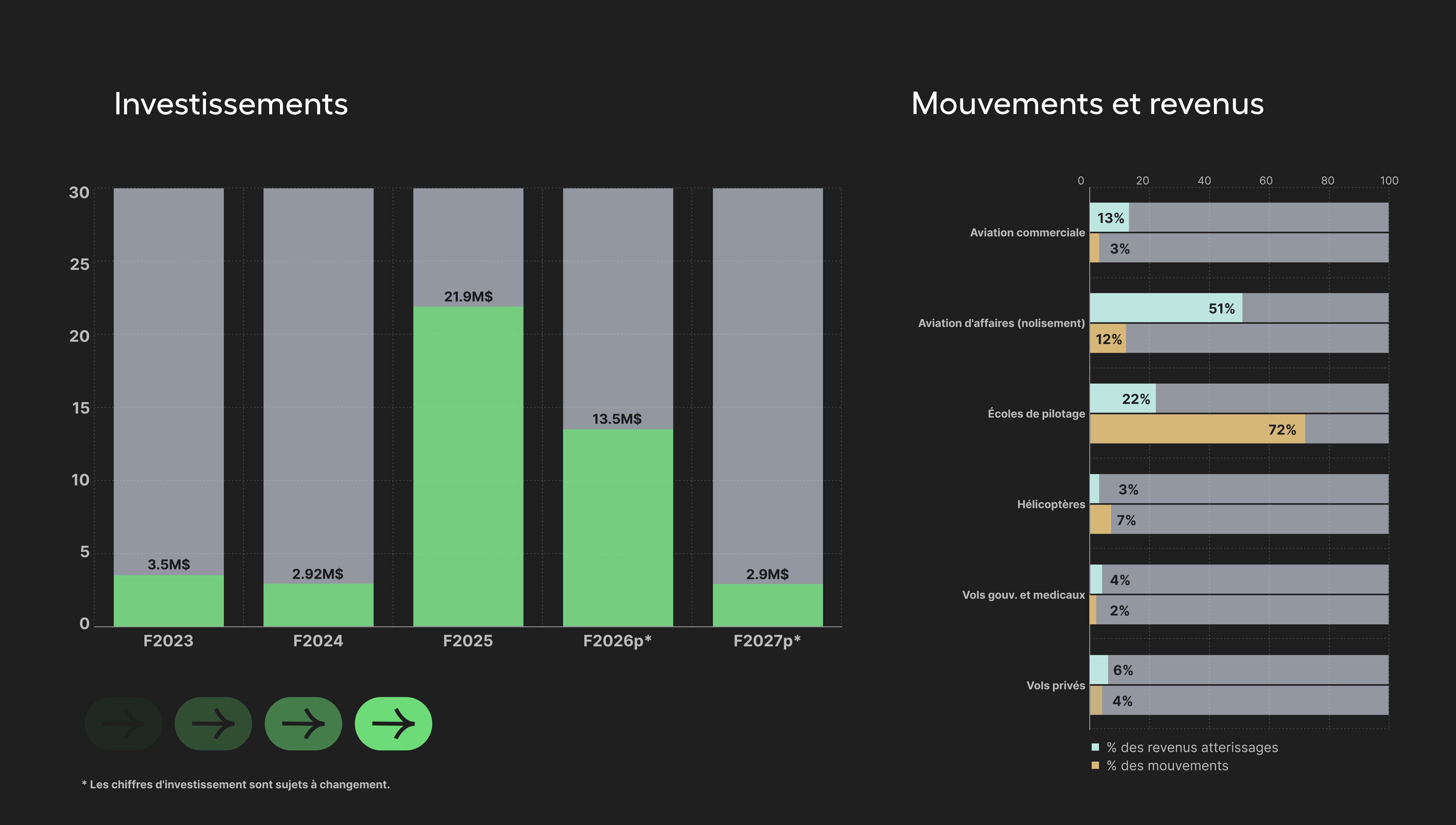Click the F2023 bar labeled 3.5M$
This screenshot has height=825, width=1456.
click(169, 601)
